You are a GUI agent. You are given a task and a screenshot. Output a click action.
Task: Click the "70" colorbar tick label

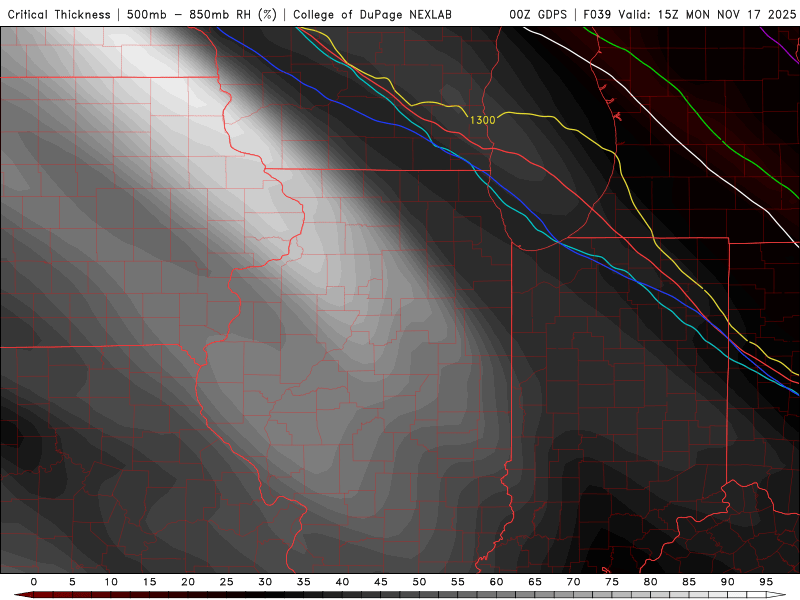pos(573,582)
